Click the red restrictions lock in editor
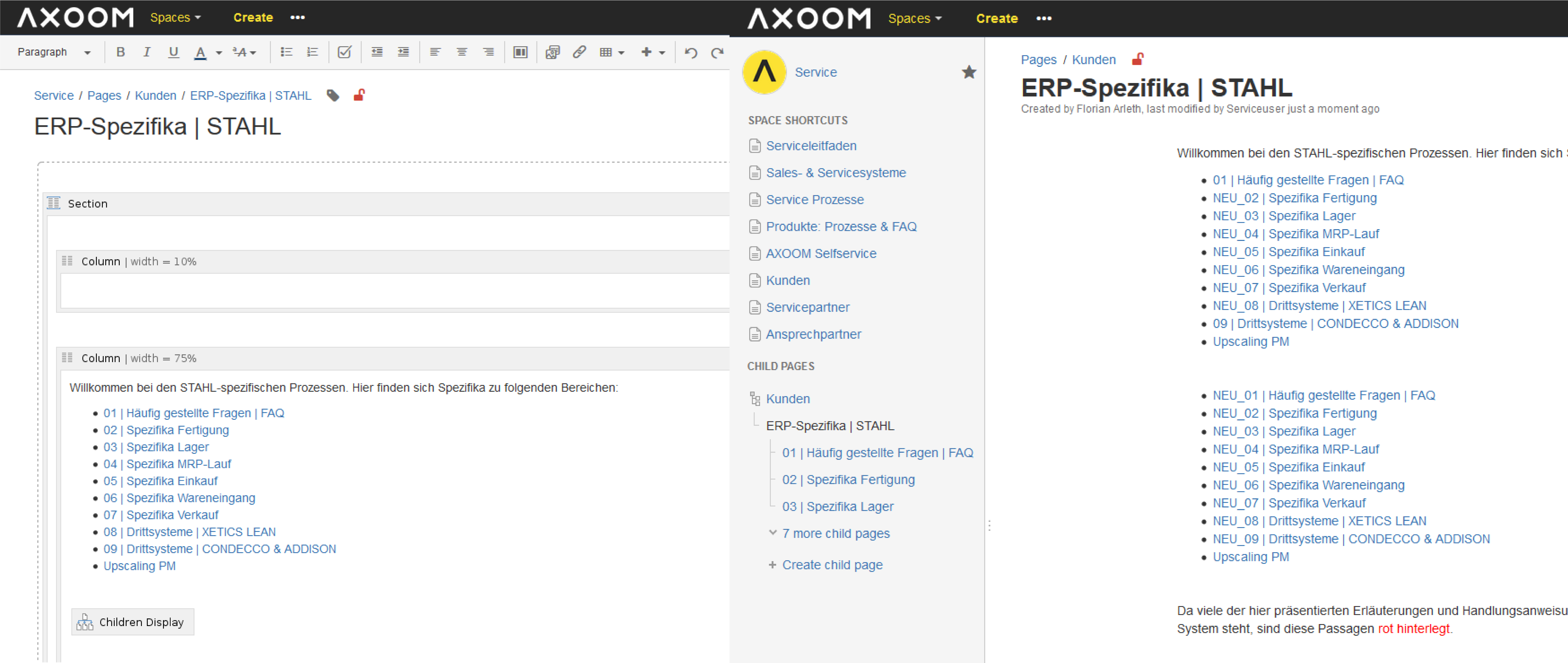 coord(359,95)
